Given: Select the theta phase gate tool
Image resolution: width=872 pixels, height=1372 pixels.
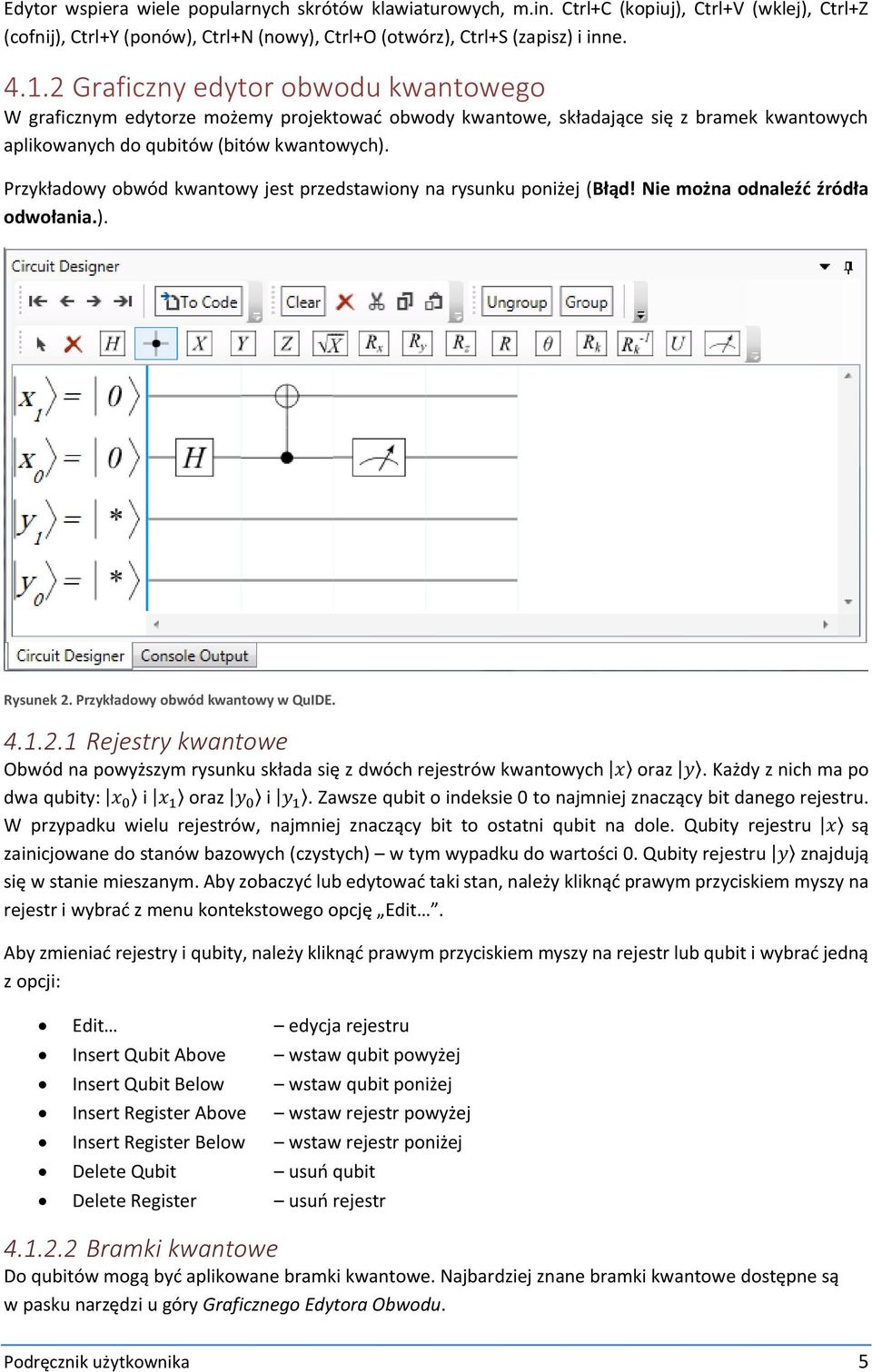Looking at the screenshot, I should (548, 344).
